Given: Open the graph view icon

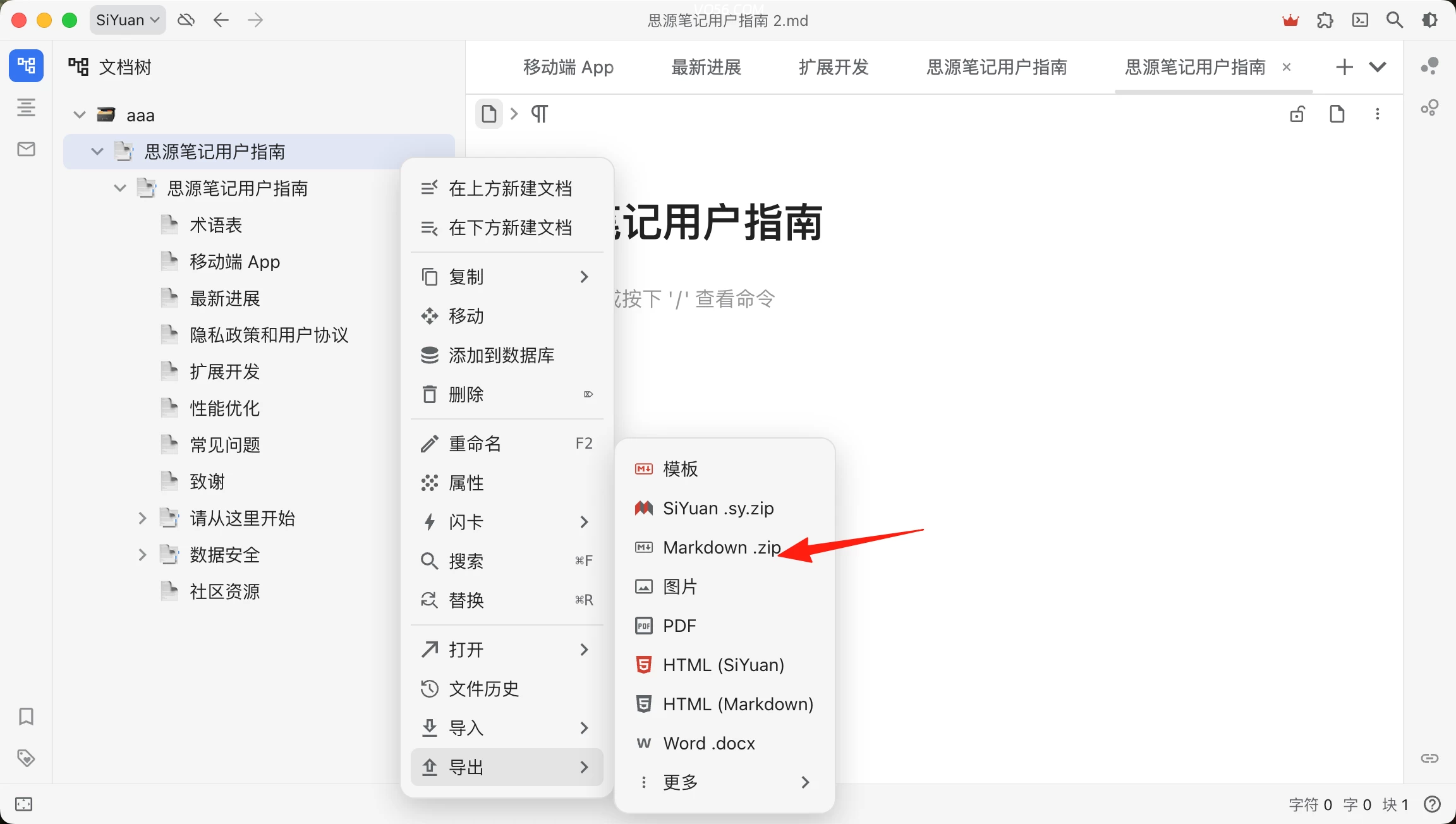Looking at the screenshot, I should click(1429, 66).
